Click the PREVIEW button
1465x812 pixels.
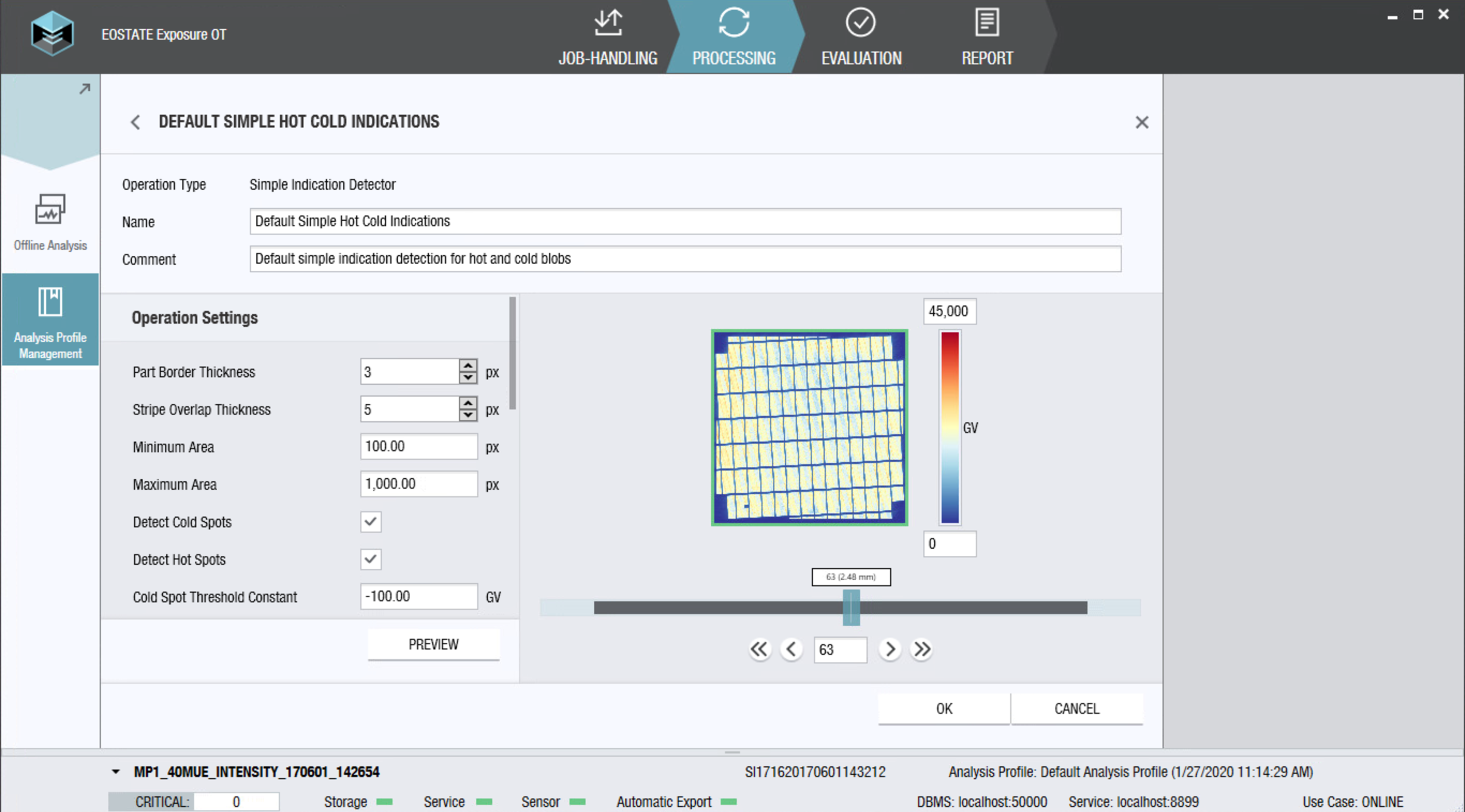(433, 644)
